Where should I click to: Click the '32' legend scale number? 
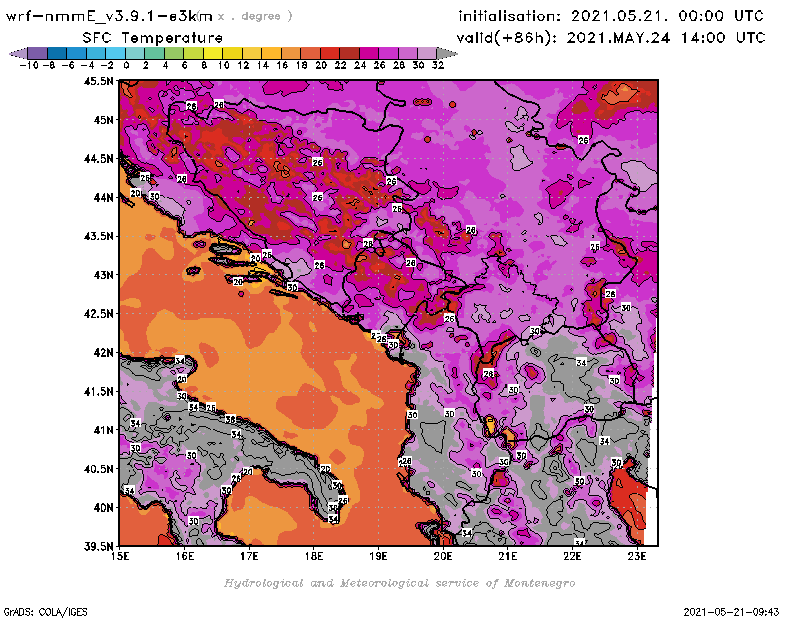coord(438,65)
